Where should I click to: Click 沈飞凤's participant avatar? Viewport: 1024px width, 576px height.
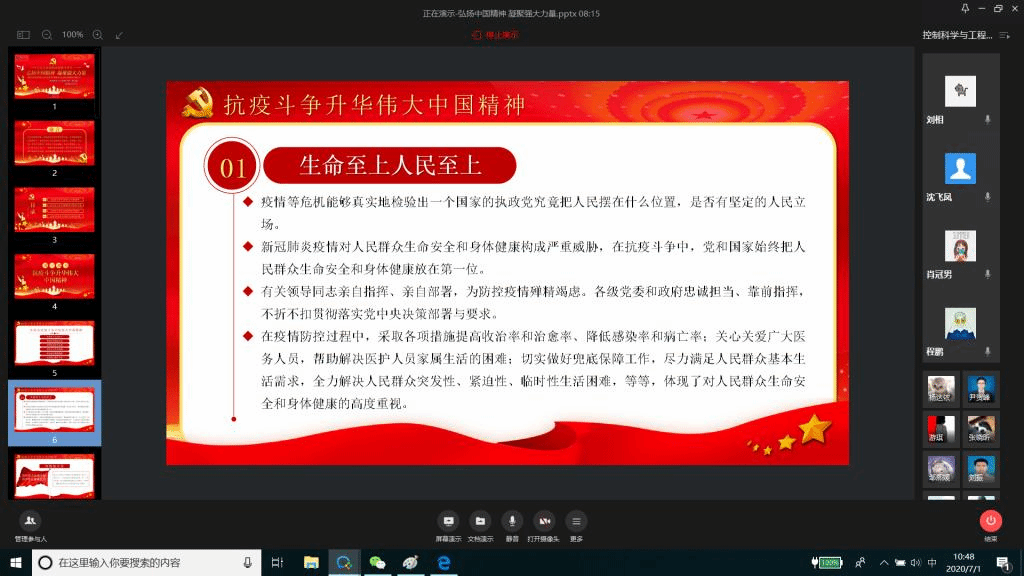tap(960, 169)
